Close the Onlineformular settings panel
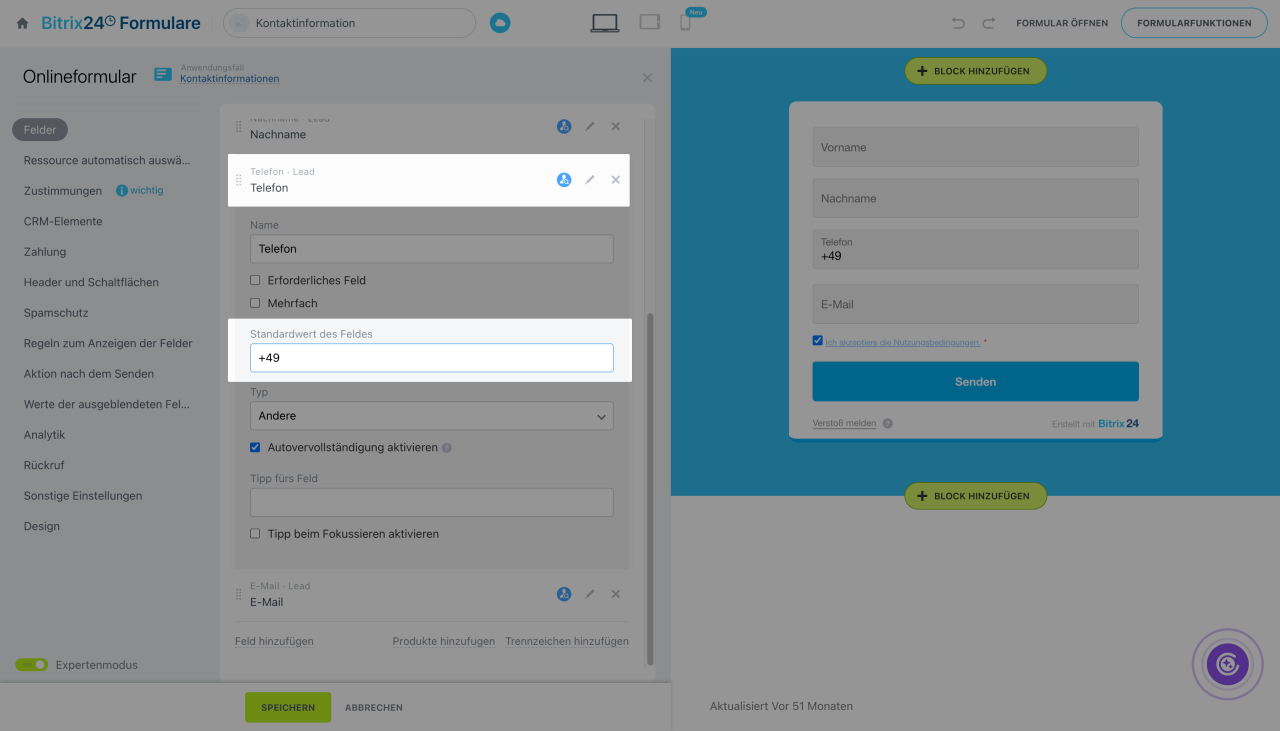 (x=647, y=78)
